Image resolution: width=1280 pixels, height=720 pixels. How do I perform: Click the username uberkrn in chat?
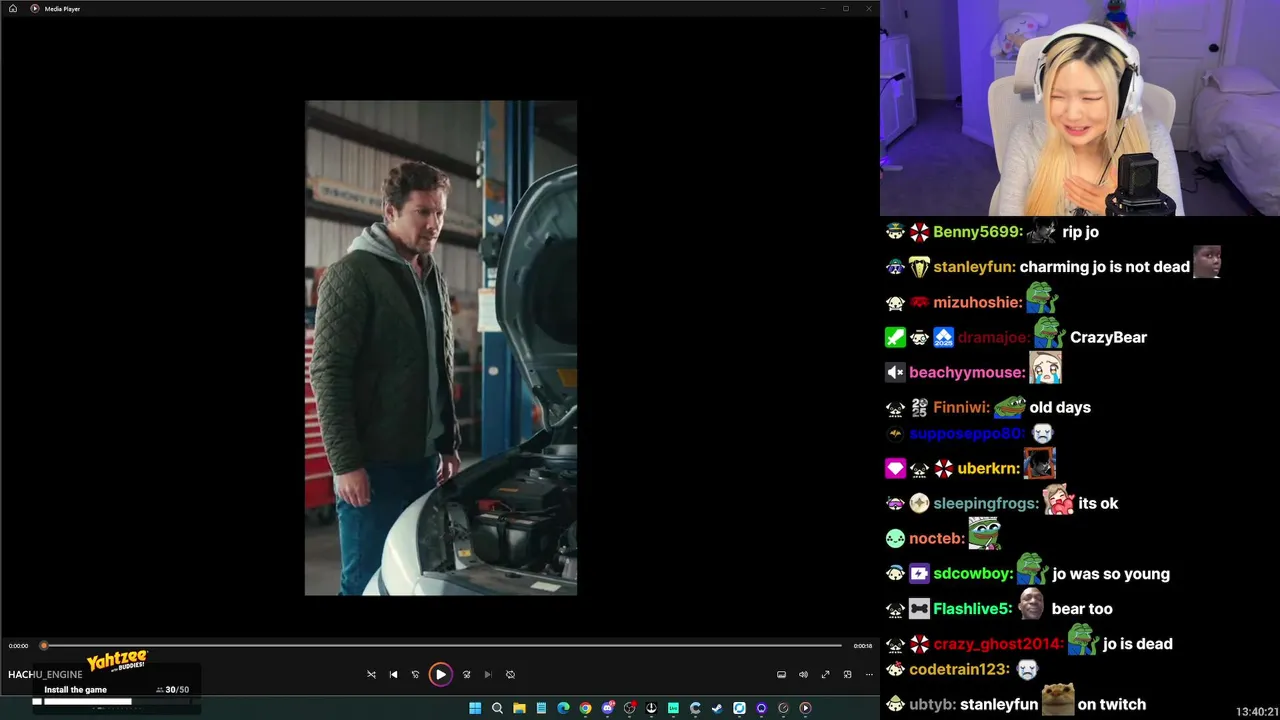click(989, 468)
